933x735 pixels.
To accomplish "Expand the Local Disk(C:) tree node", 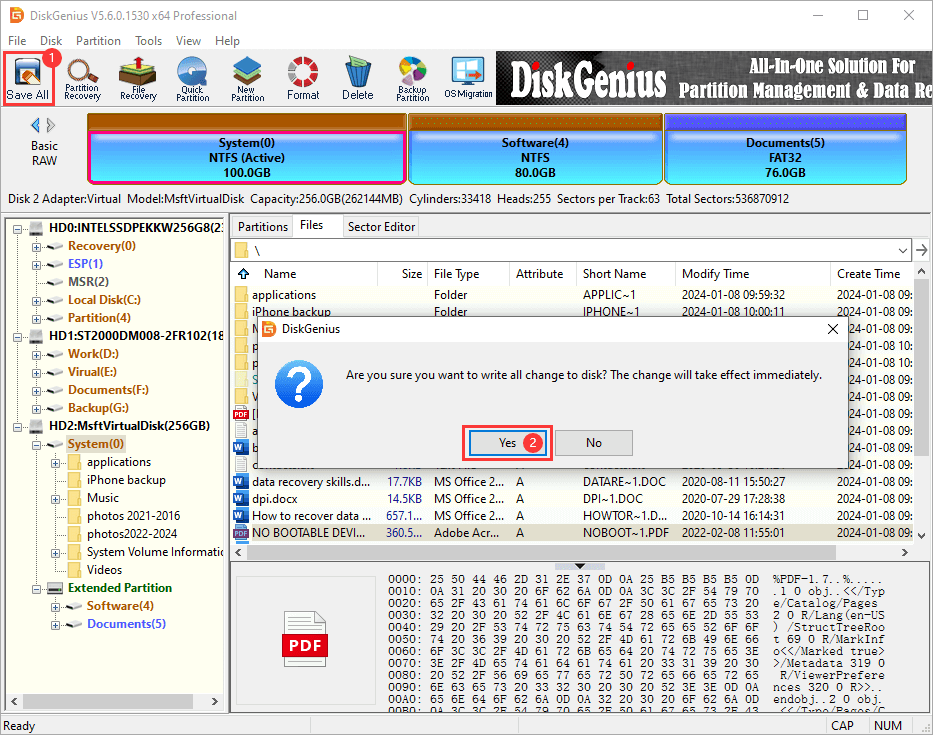I will 36,301.
